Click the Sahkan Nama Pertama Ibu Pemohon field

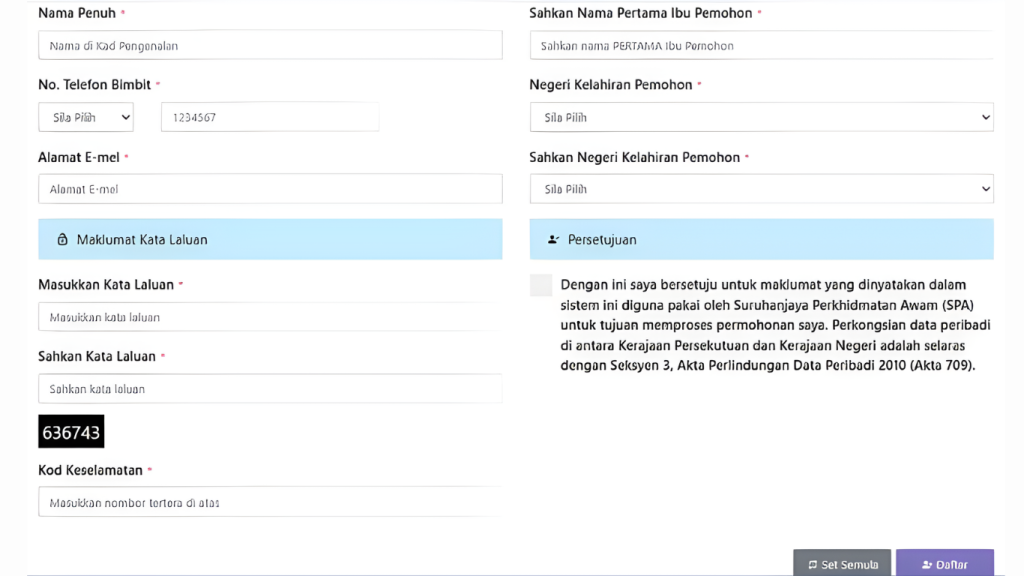click(x=761, y=45)
